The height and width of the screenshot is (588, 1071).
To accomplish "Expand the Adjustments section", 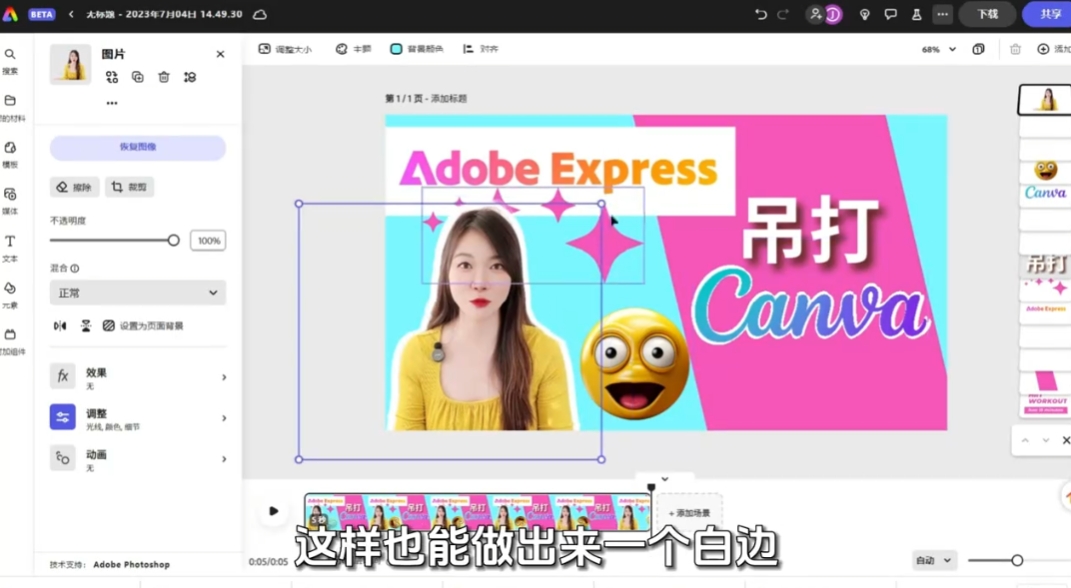I will coord(138,418).
